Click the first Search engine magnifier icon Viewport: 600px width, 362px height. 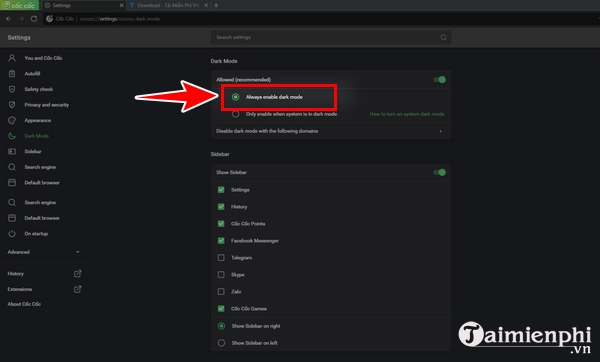[12, 167]
